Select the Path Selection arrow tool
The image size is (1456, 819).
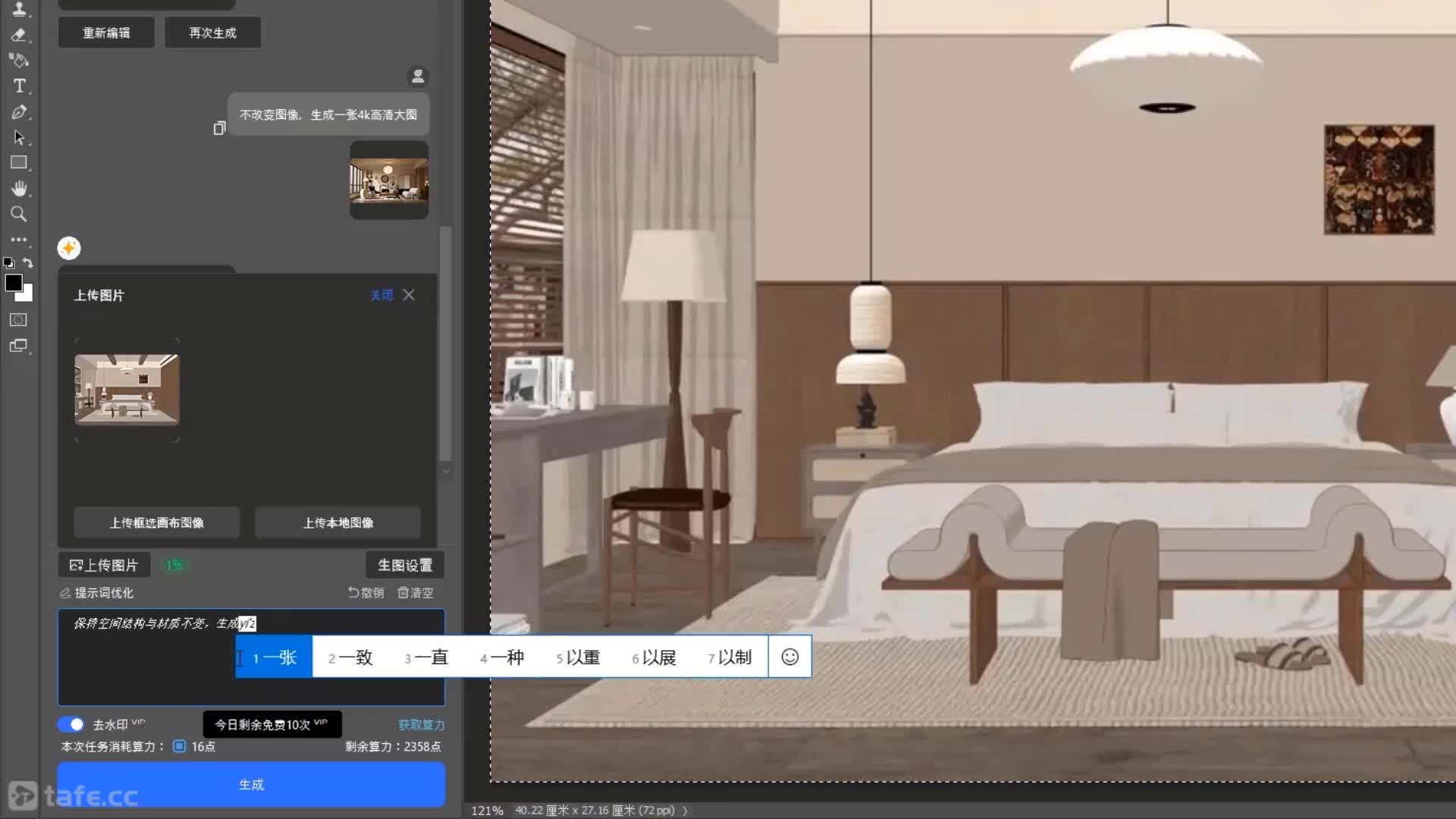point(19,137)
